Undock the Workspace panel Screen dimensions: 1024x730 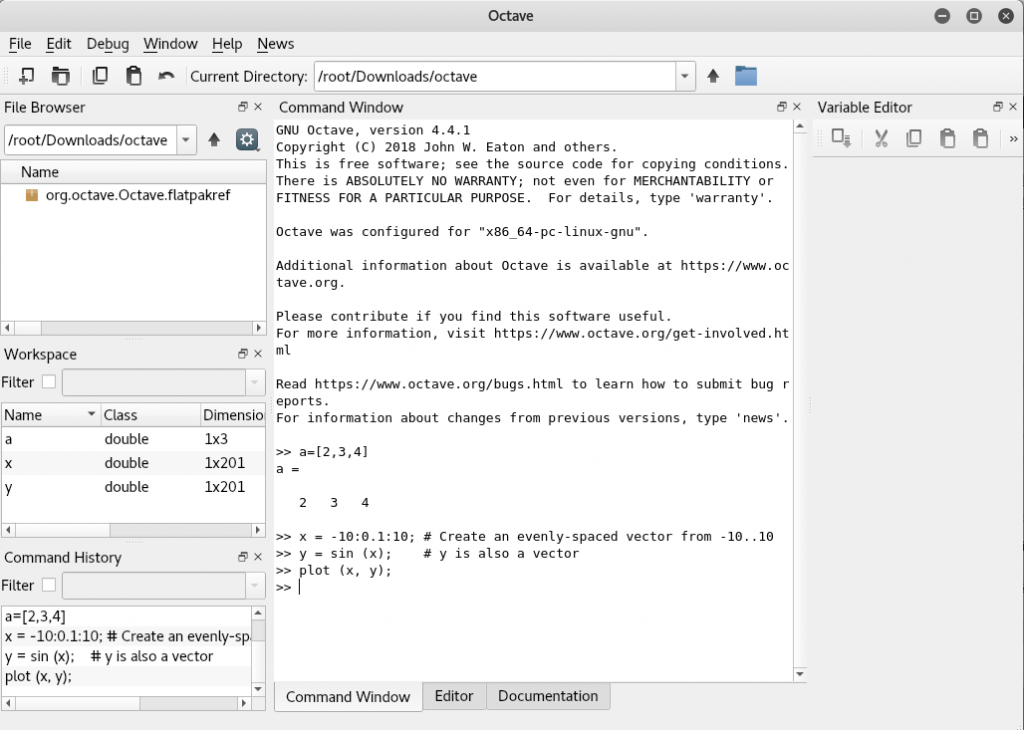(x=243, y=353)
